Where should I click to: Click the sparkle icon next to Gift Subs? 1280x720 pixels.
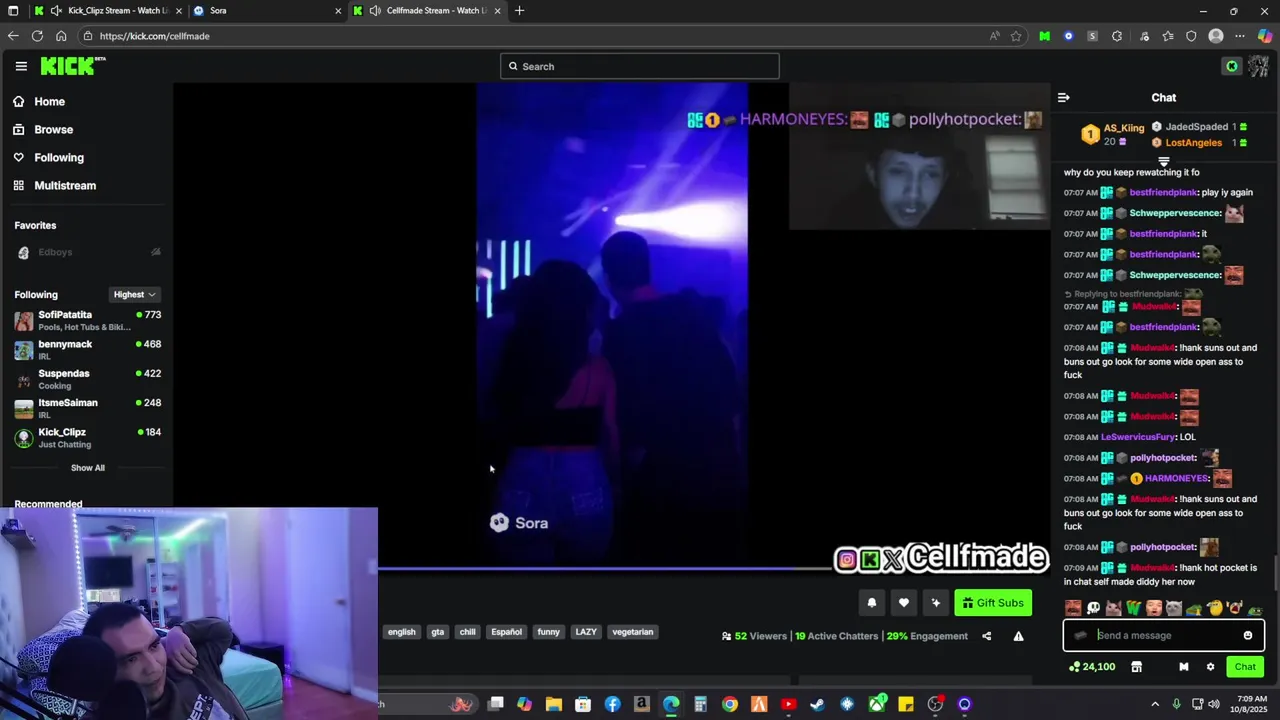(935, 603)
